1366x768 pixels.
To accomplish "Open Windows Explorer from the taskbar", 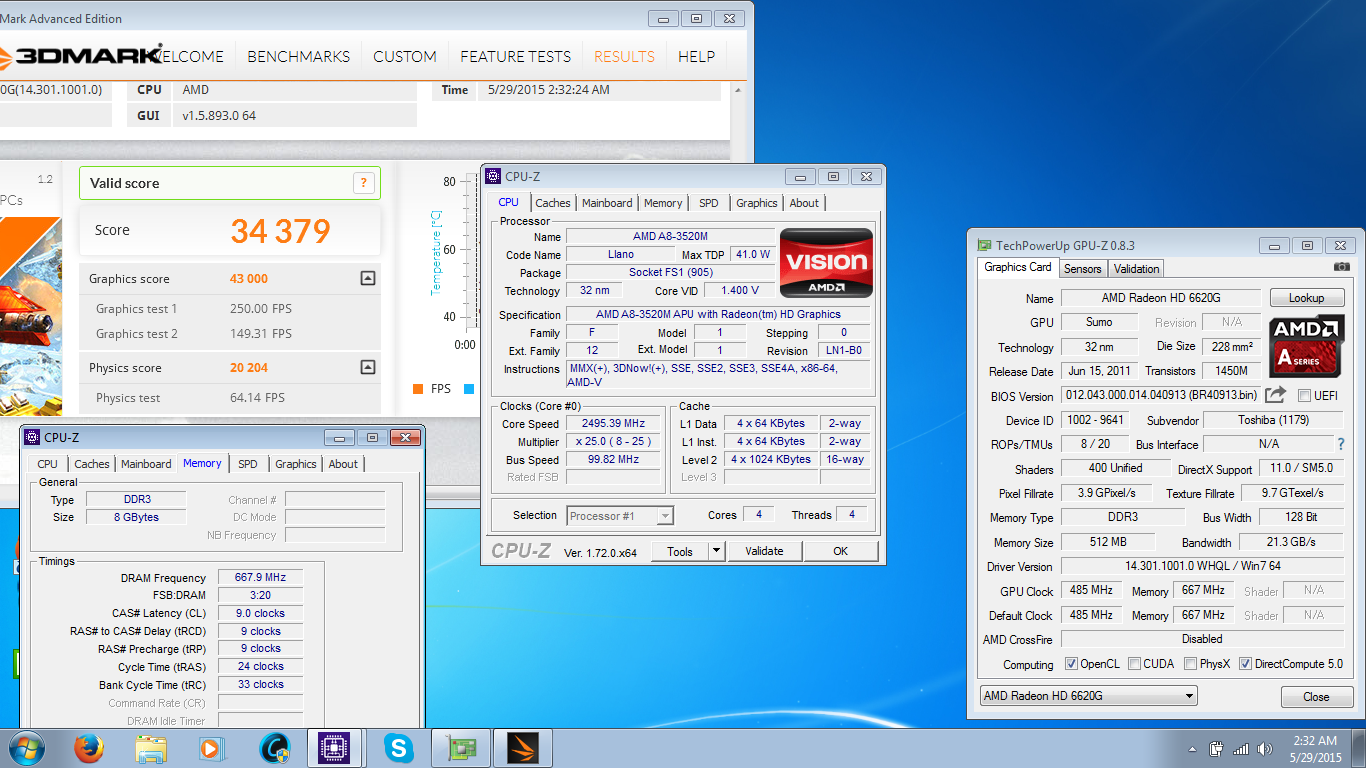I will coord(152,748).
